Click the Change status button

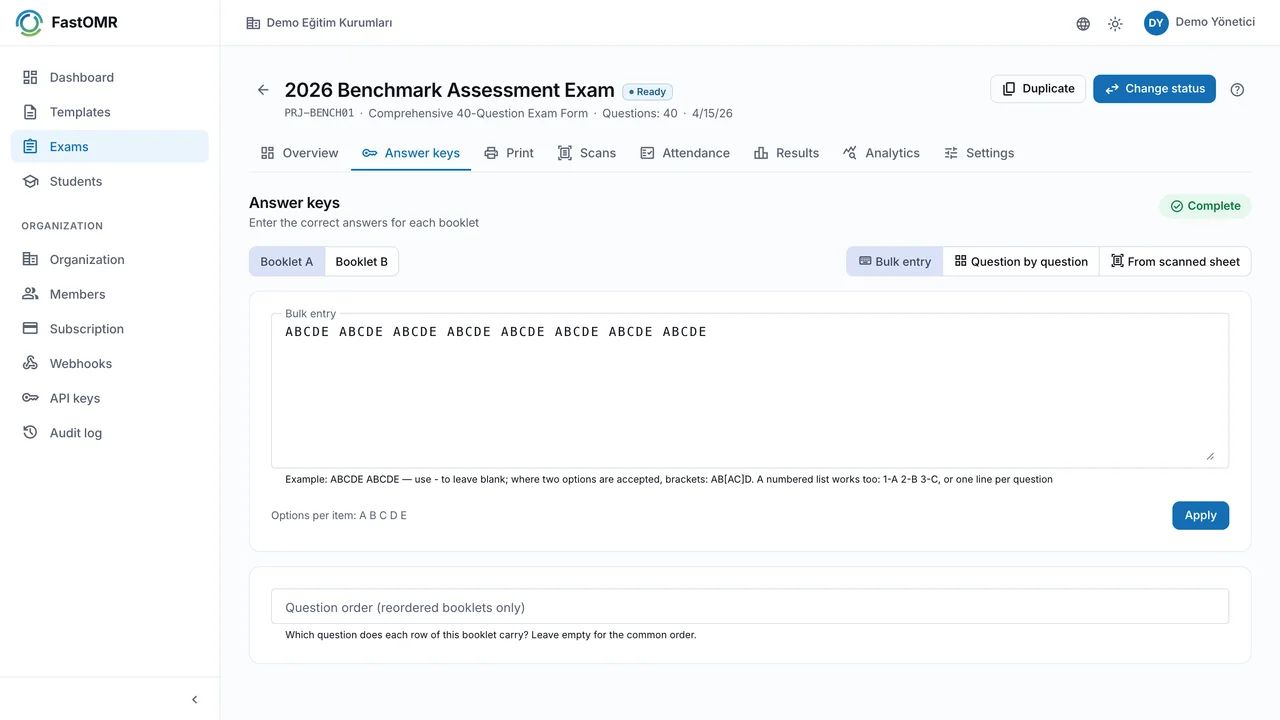(x=1155, y=89)
